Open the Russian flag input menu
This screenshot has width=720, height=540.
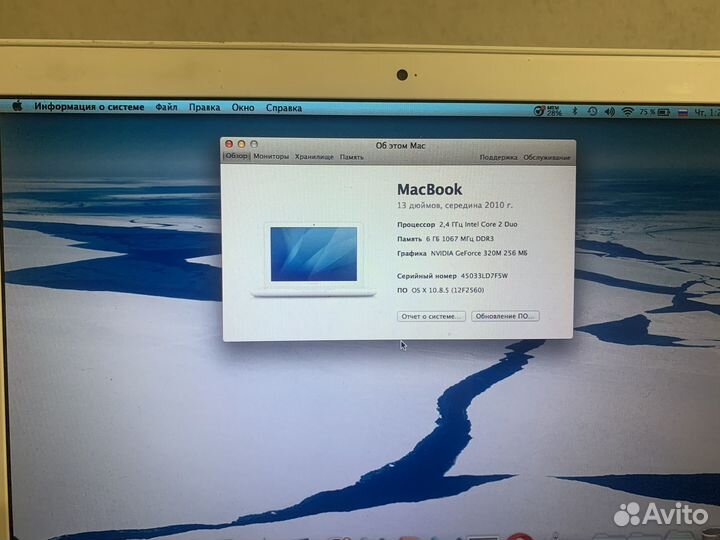[683, 112]
